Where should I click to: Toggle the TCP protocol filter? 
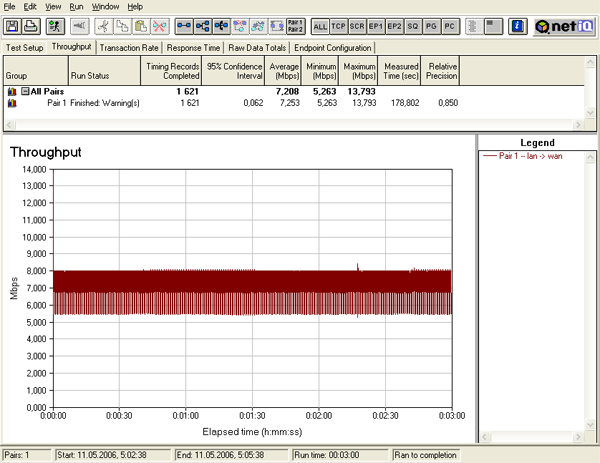click(339, 25)
